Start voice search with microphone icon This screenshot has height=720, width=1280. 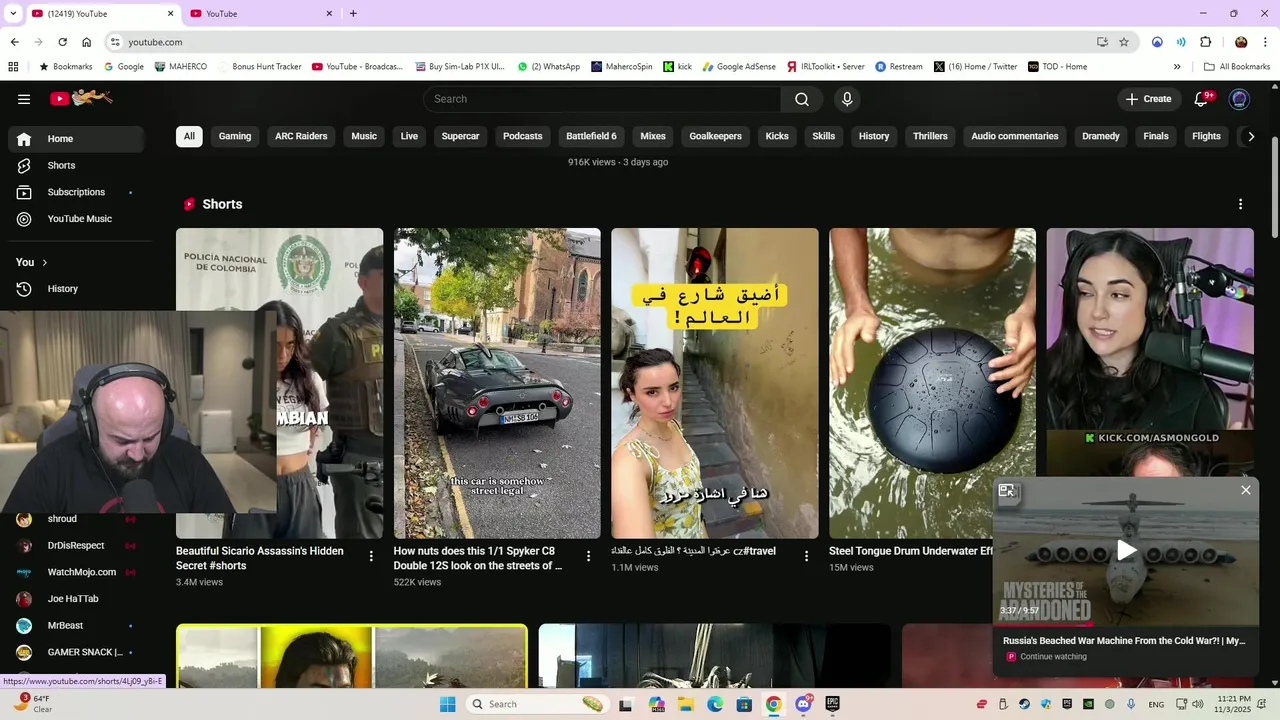click(x=847, y=99)
